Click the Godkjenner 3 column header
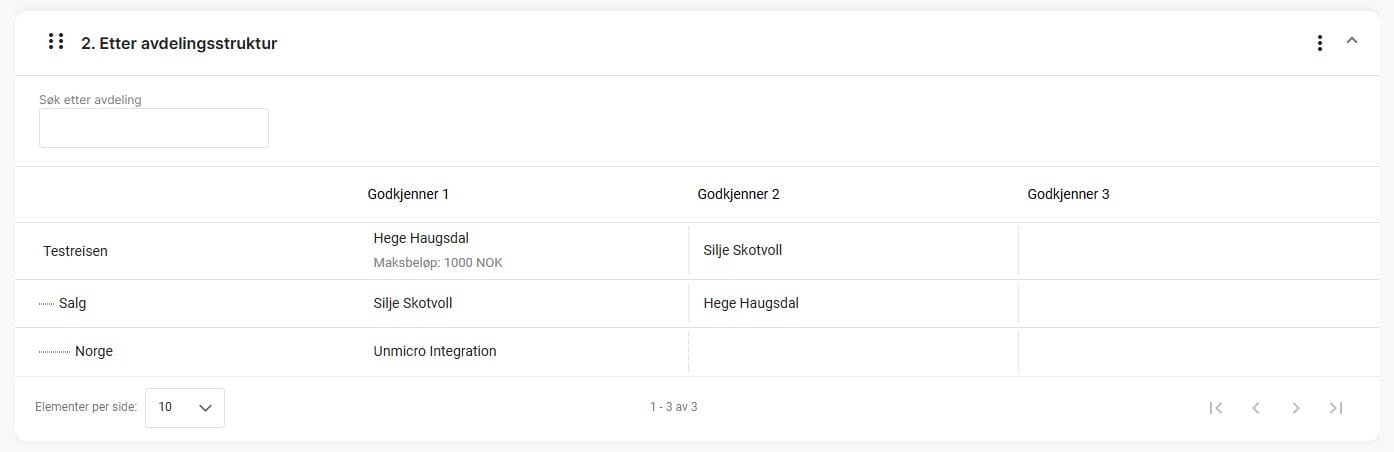The image size is (1394, 452). (1068, 194)
